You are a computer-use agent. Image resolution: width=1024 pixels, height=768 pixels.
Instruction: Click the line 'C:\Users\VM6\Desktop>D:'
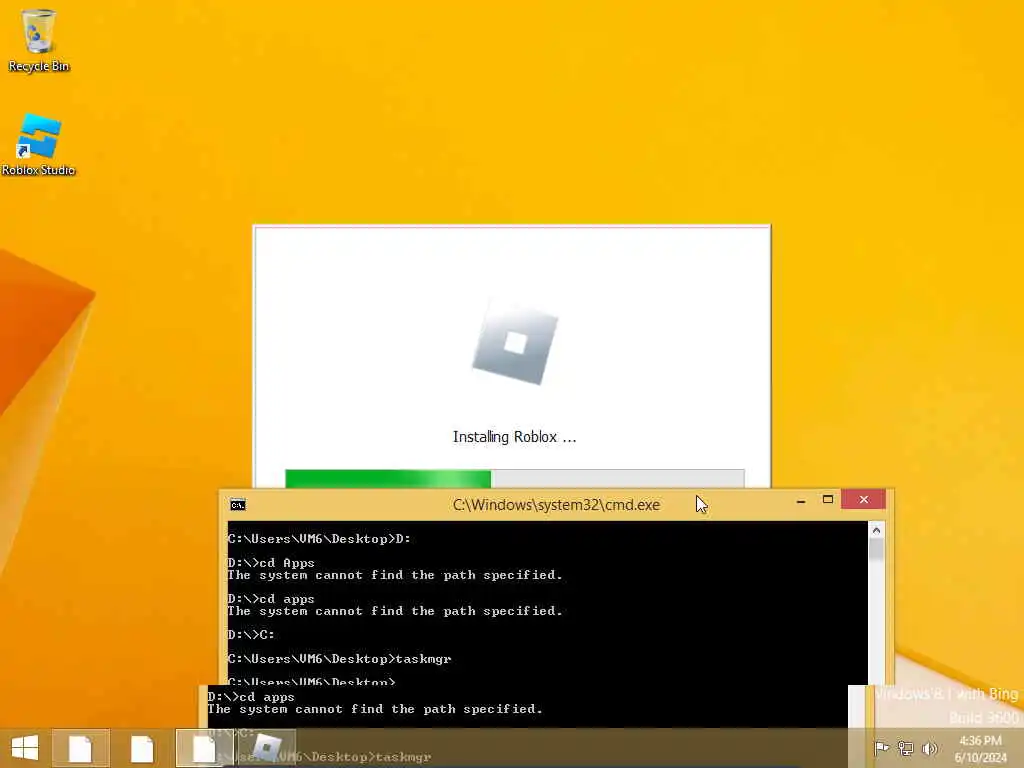(x=319, y=539)
